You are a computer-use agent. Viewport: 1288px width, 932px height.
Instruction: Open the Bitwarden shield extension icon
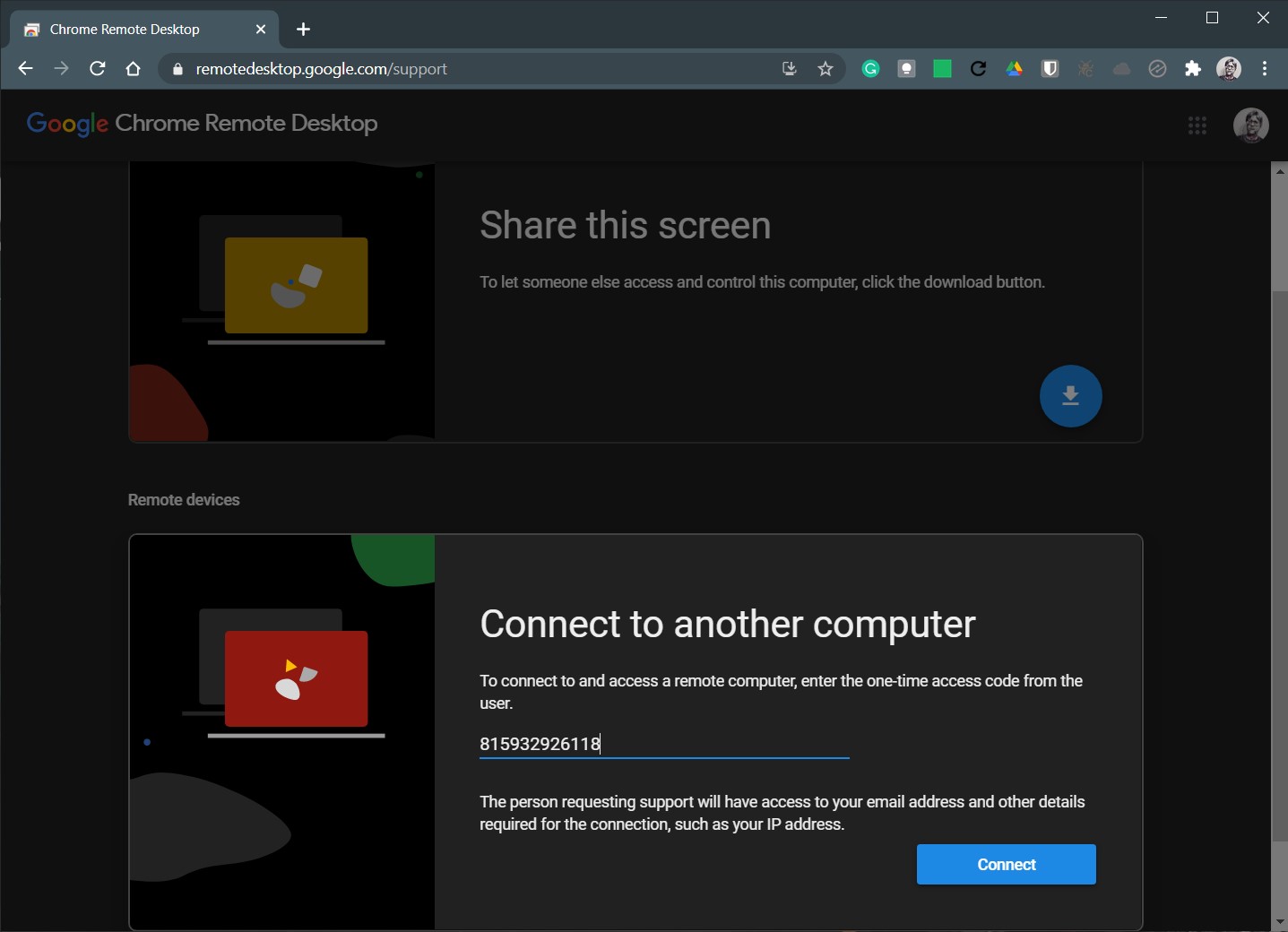tap(1050, 69)
